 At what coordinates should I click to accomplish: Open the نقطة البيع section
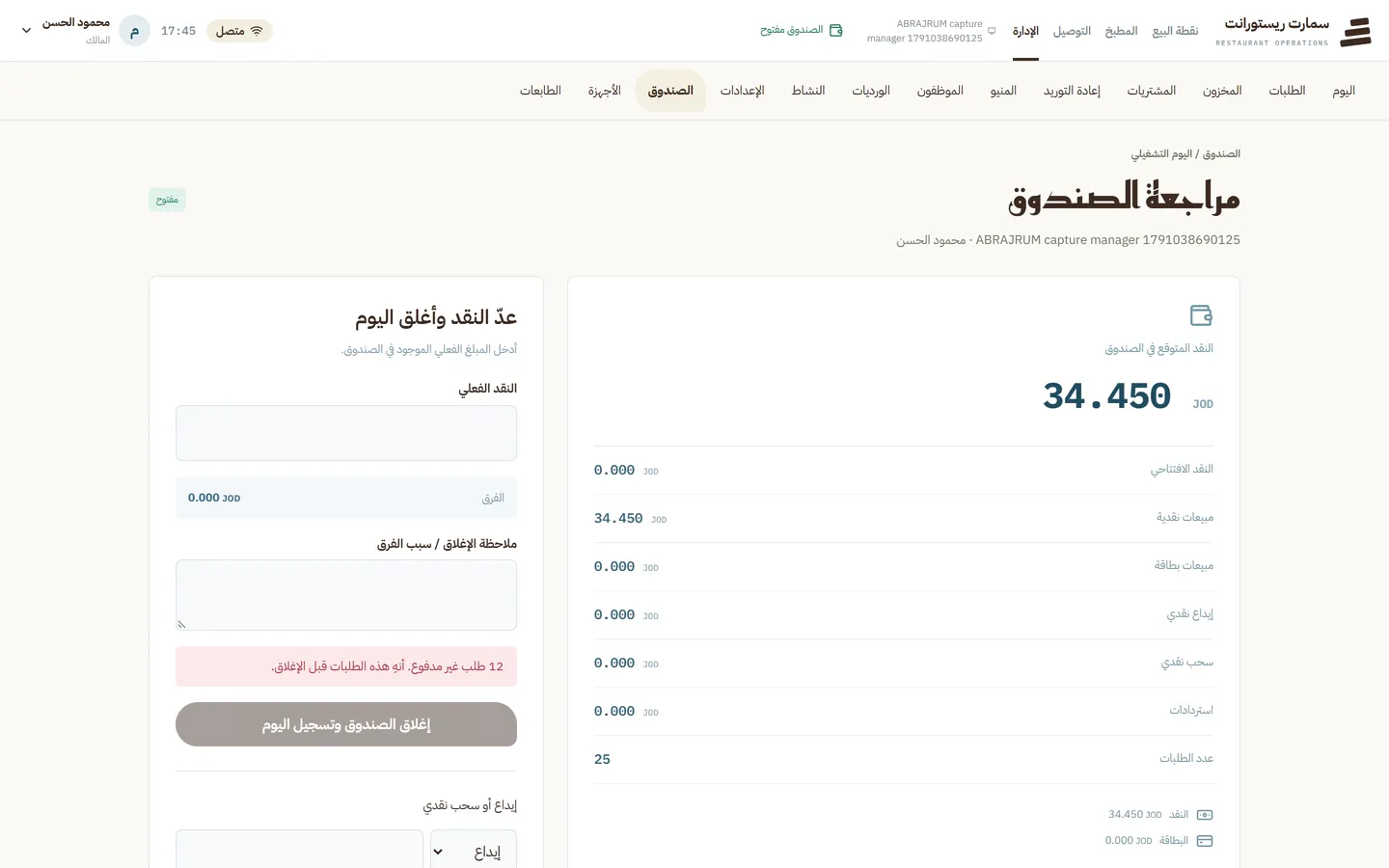coord(1175,31)
